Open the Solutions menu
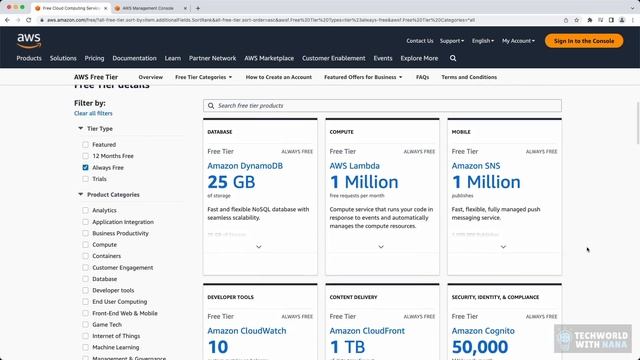This screenshot has width=640, height=360. click(x=63, y=58)
